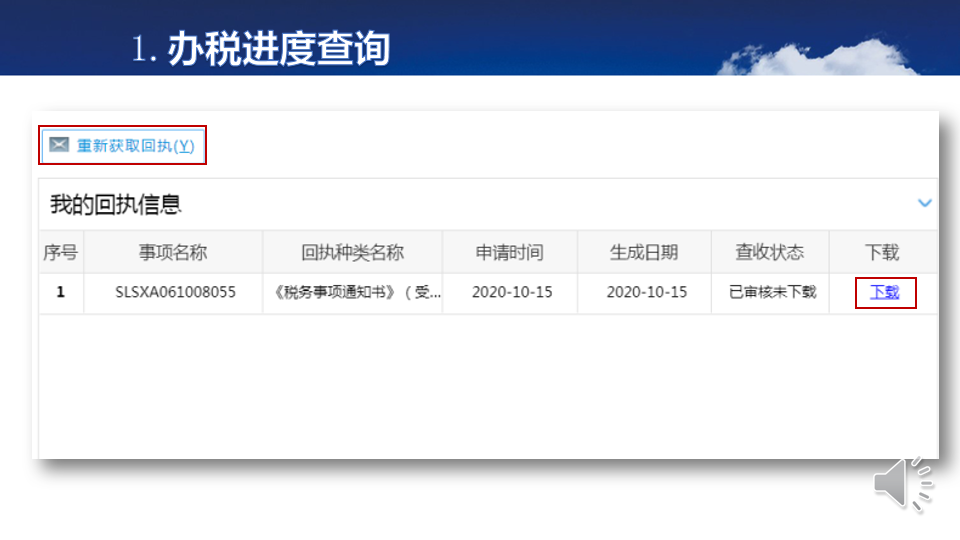Click the 序号 column header
The width and height of the screenshot is (960, 540).
point(61,252)
